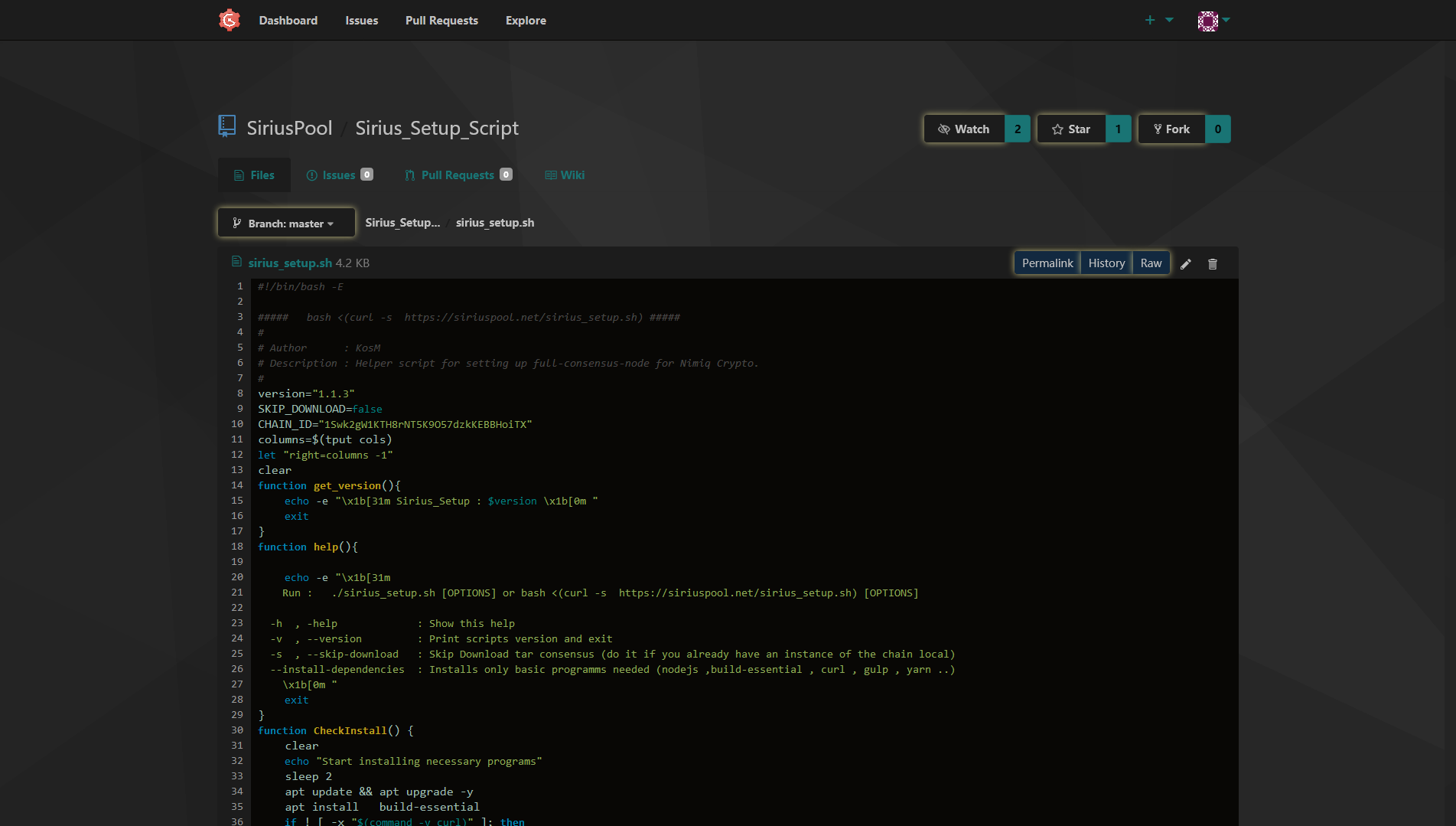
Task: Select line number 30
Action: pyautogui.click(x=237, y=730)
